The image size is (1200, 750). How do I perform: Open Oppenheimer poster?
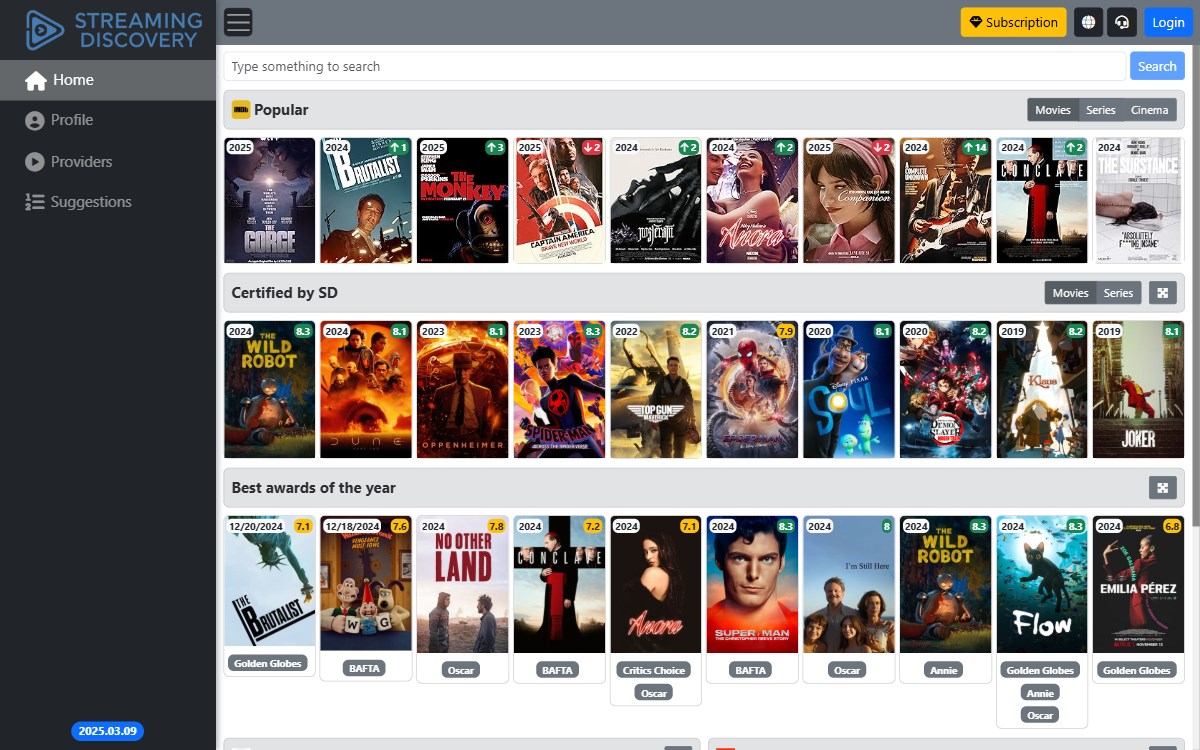pos(463,390)
